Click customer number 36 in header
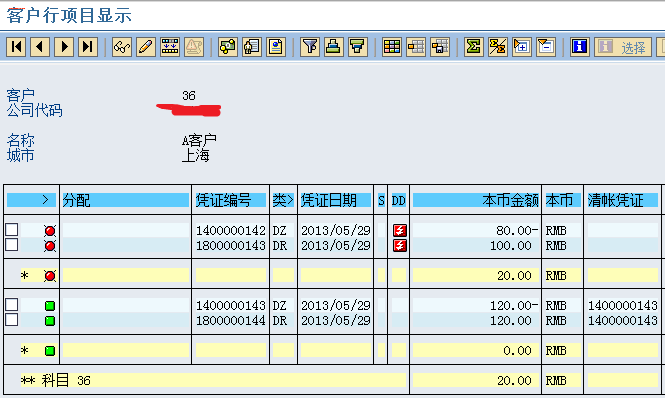The height and width of the screenshot is (398, 665). (189, 95)
